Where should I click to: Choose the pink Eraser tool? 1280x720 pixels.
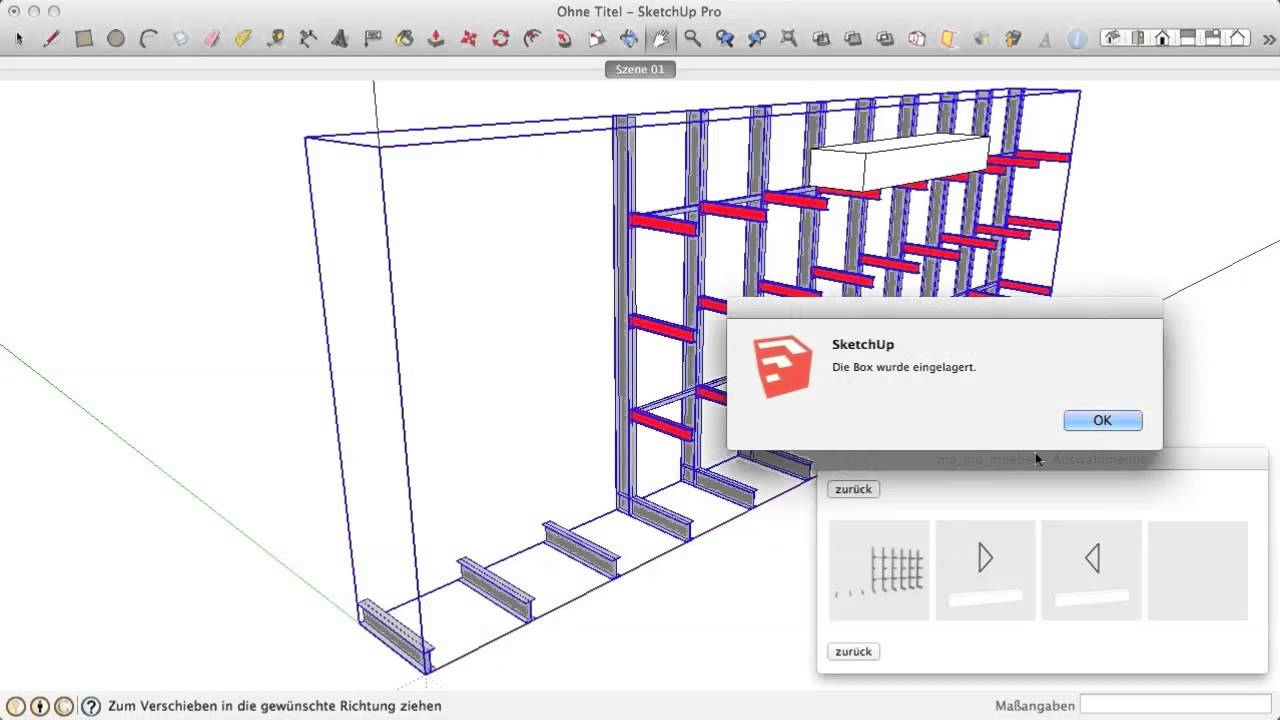click(212, 39)
